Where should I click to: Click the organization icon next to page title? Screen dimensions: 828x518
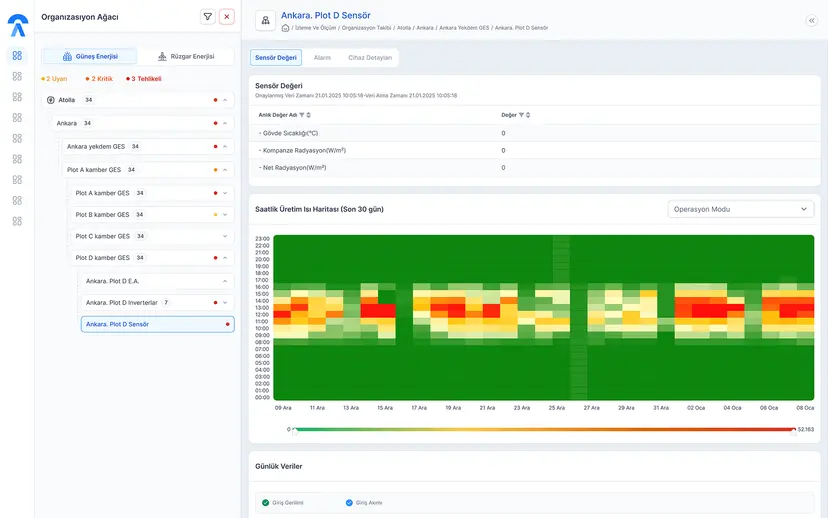(266, 21)
